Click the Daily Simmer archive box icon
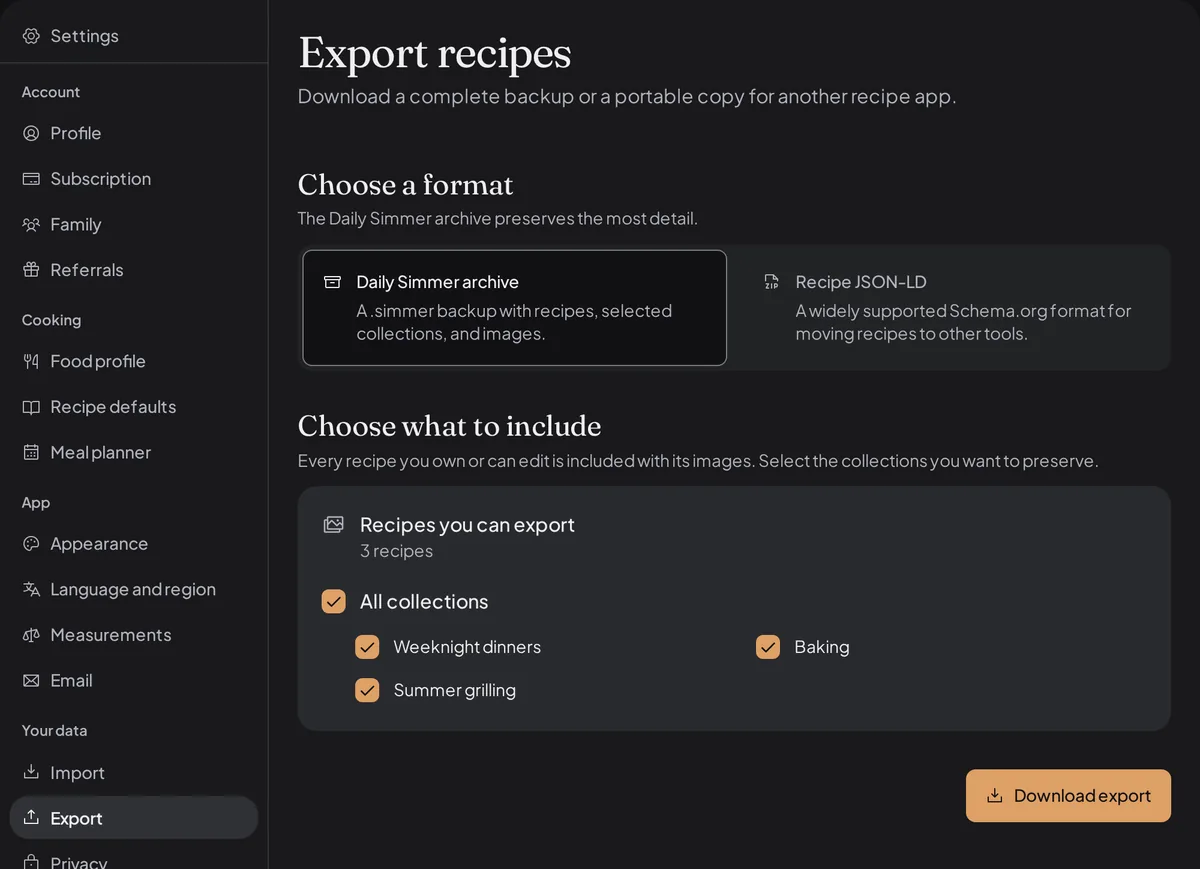Viewport: 1200px width, 869px height. coord(333,282)
